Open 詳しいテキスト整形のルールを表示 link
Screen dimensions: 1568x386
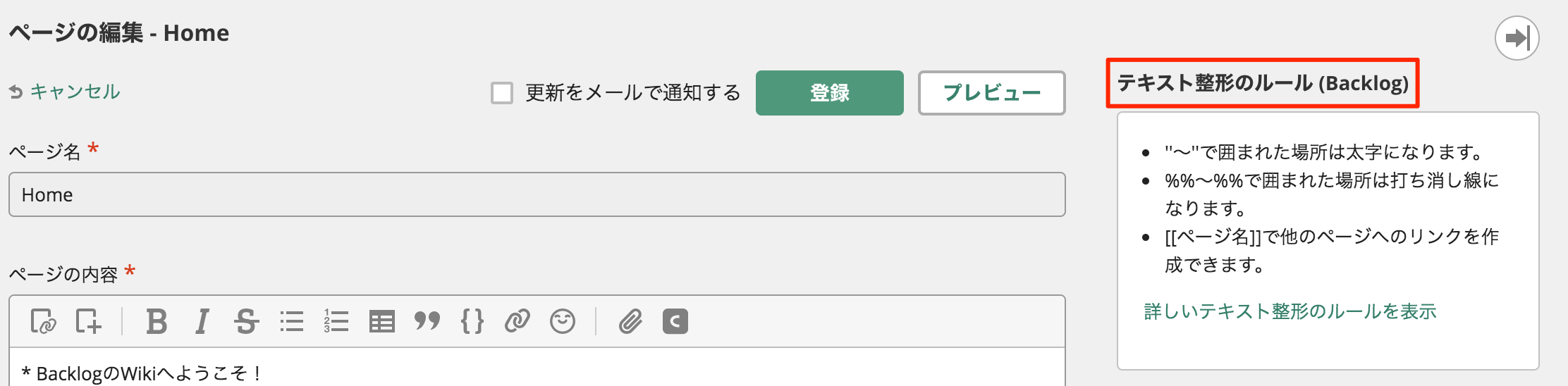(1290, 311)
